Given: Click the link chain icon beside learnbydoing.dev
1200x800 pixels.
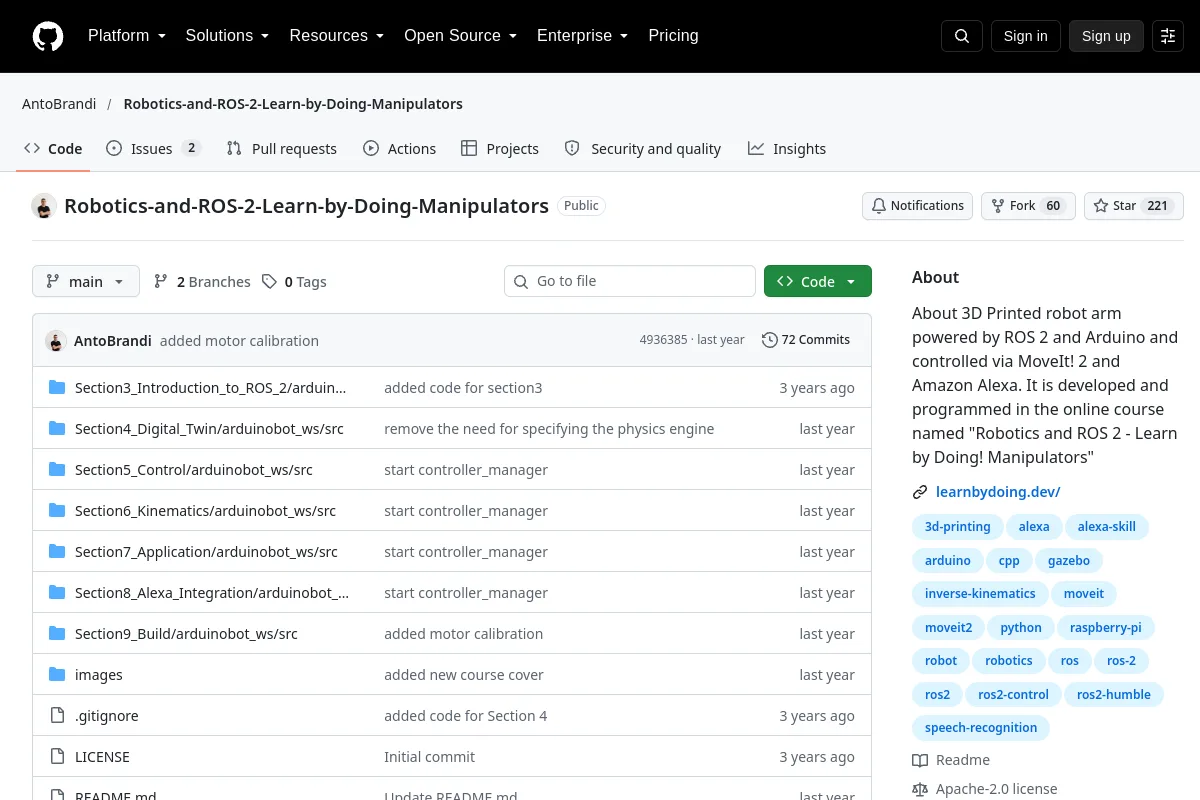Looking at the screenshot, I should [920, 492].
